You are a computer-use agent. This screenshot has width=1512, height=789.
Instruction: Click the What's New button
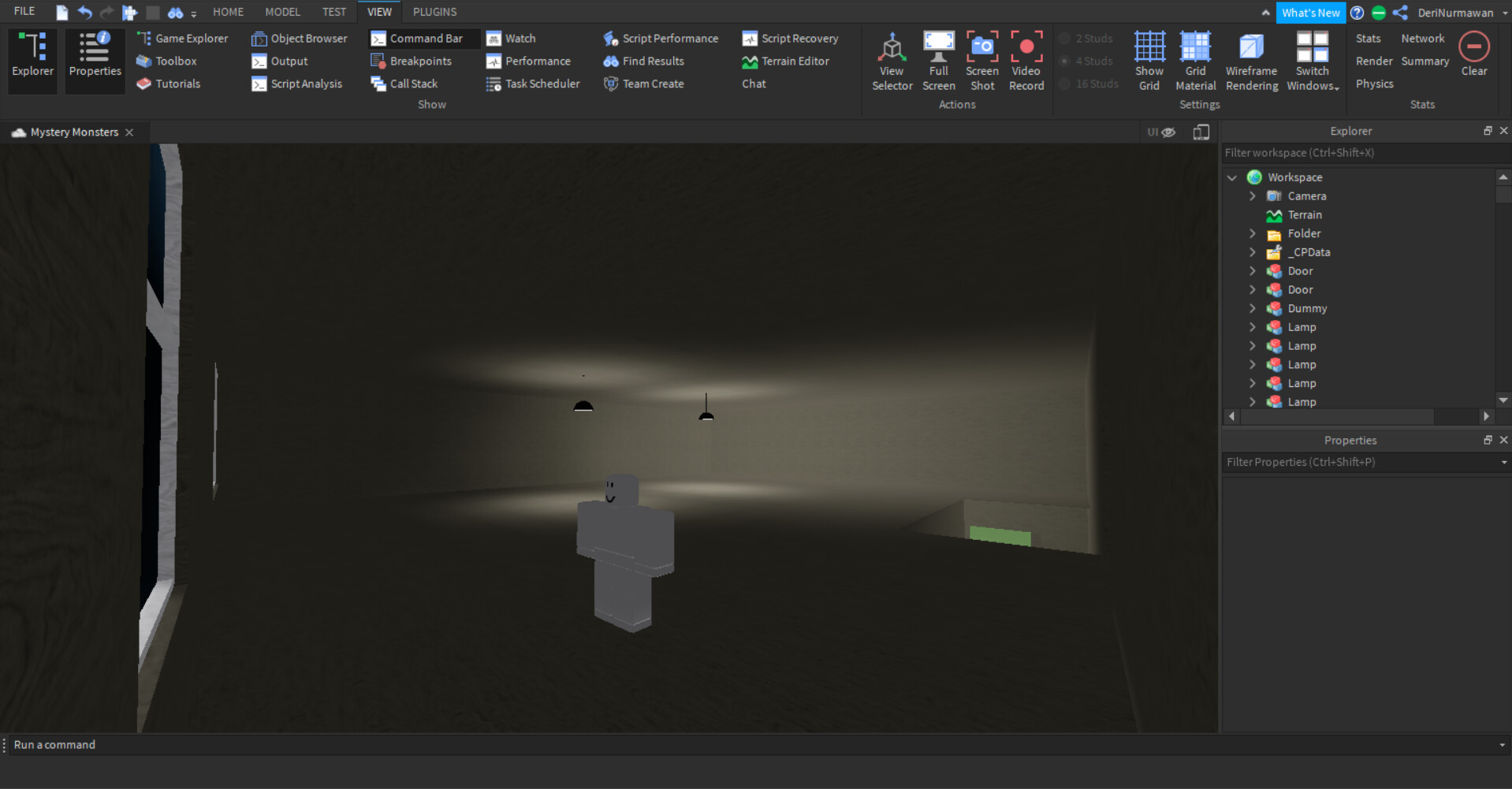point(1310,13)
